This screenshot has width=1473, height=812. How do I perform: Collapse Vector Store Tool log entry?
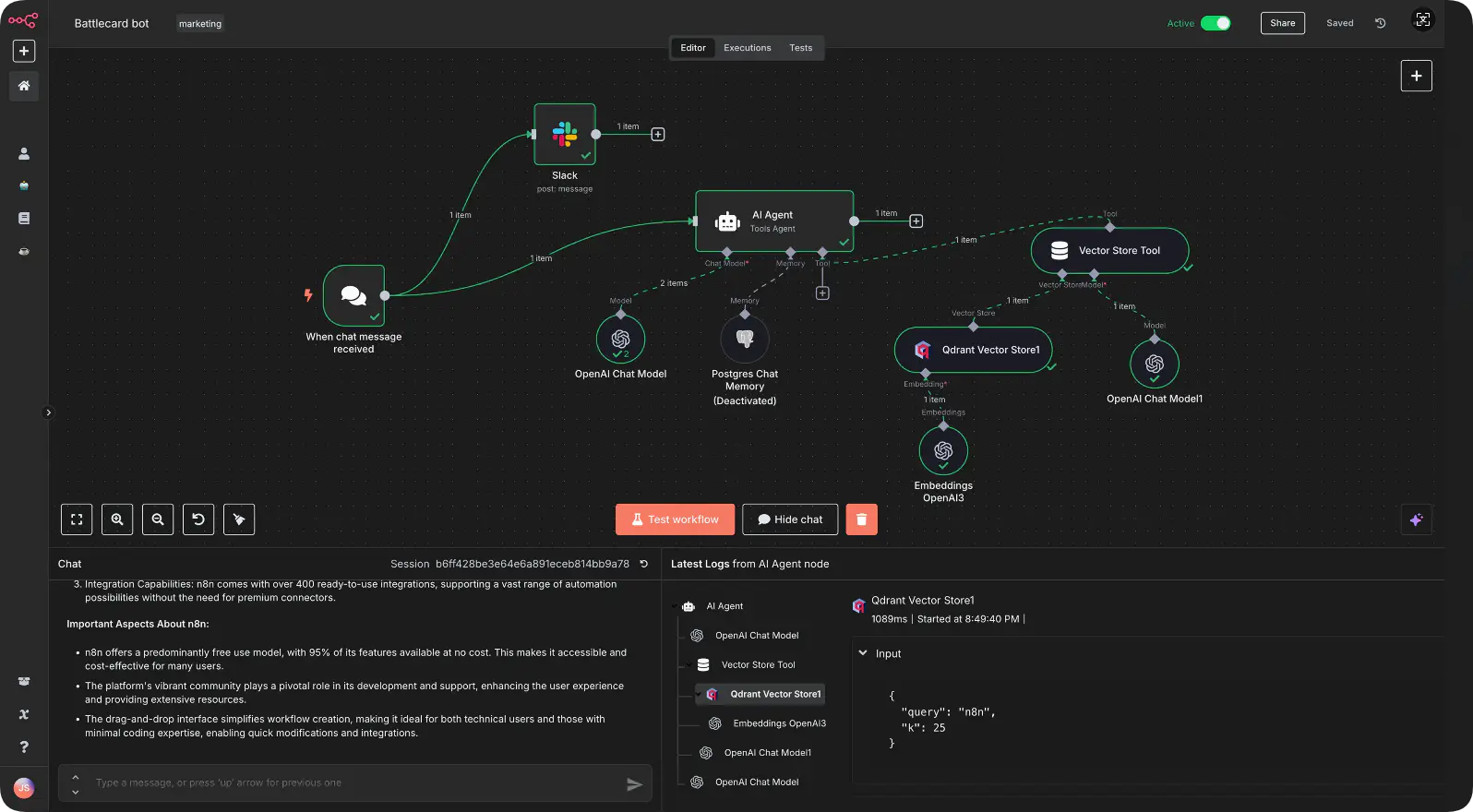point(689,664)
